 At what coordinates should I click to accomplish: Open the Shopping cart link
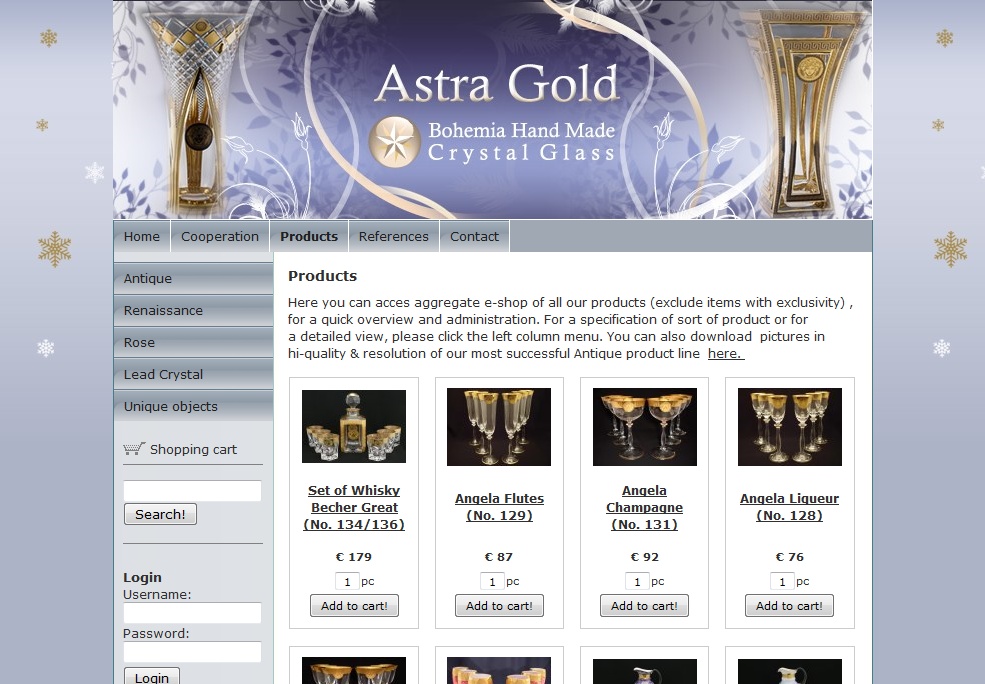point(193,449)
